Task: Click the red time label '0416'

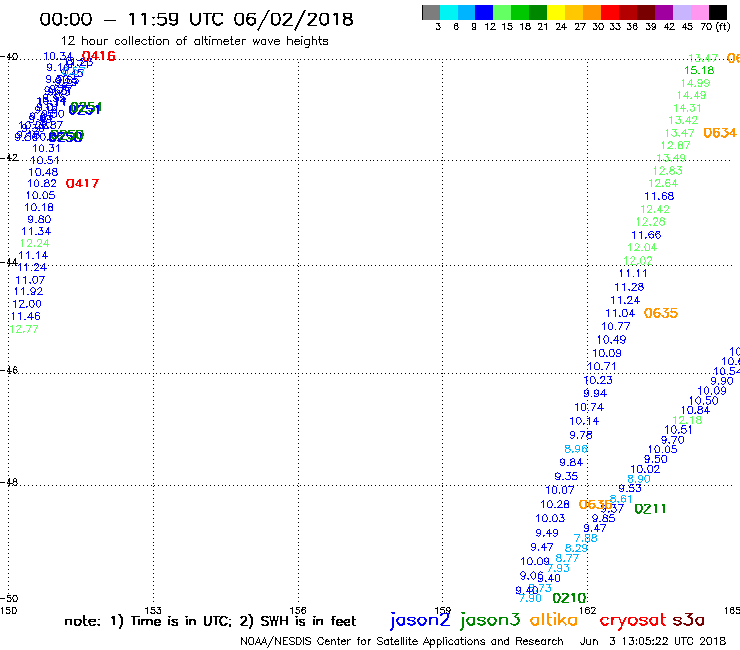Action: click(99, 56)
